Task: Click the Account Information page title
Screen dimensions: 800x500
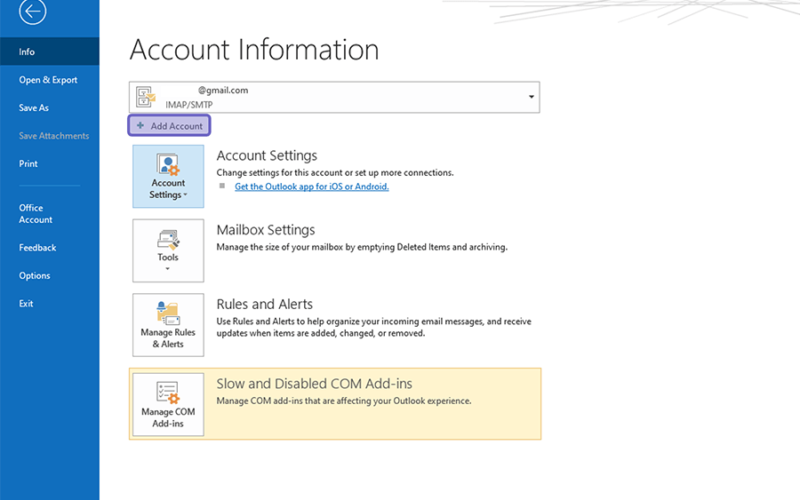Action: tap(254, 49)
